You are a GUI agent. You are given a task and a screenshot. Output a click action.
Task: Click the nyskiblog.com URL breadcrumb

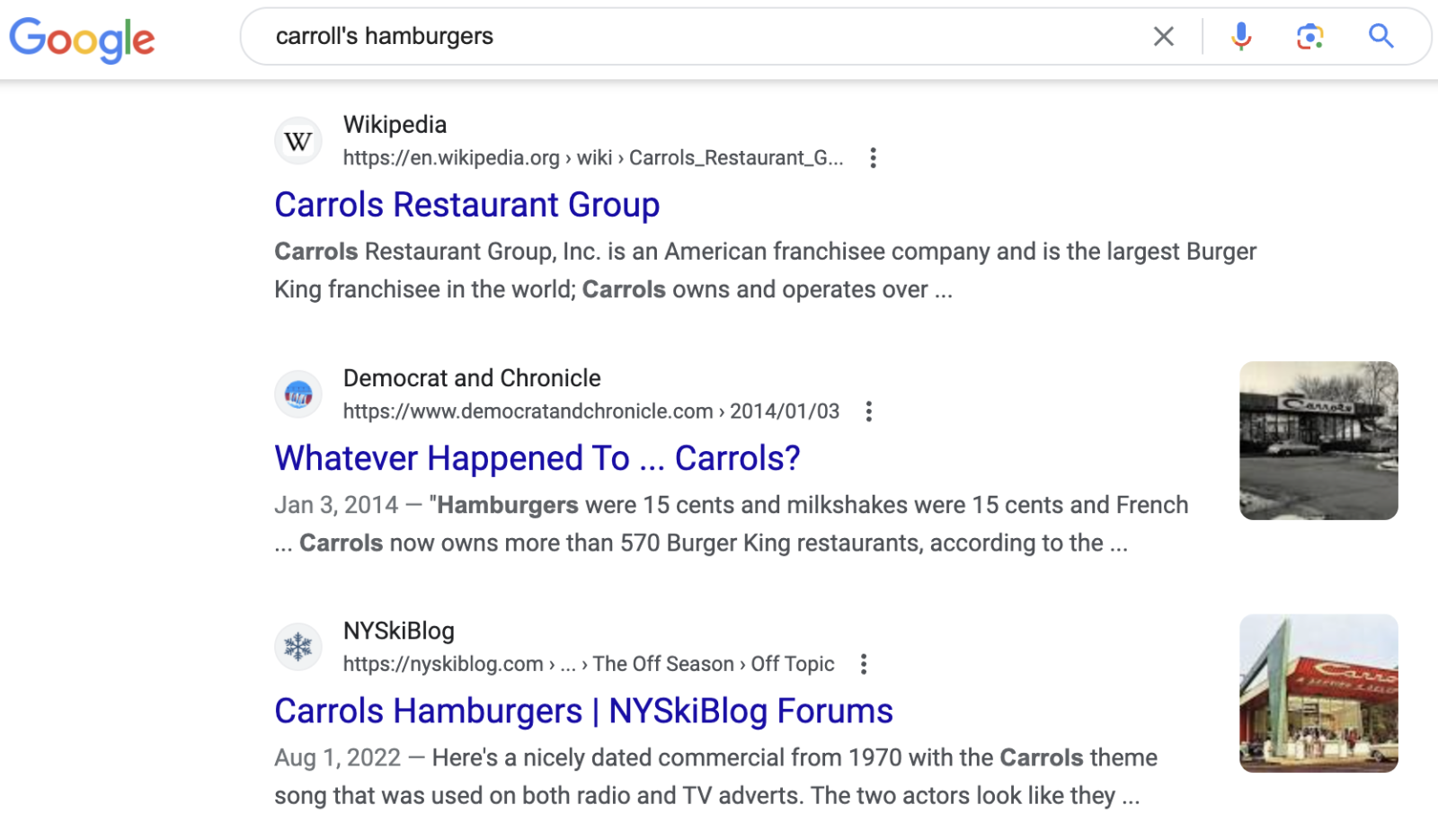[588, 664]
